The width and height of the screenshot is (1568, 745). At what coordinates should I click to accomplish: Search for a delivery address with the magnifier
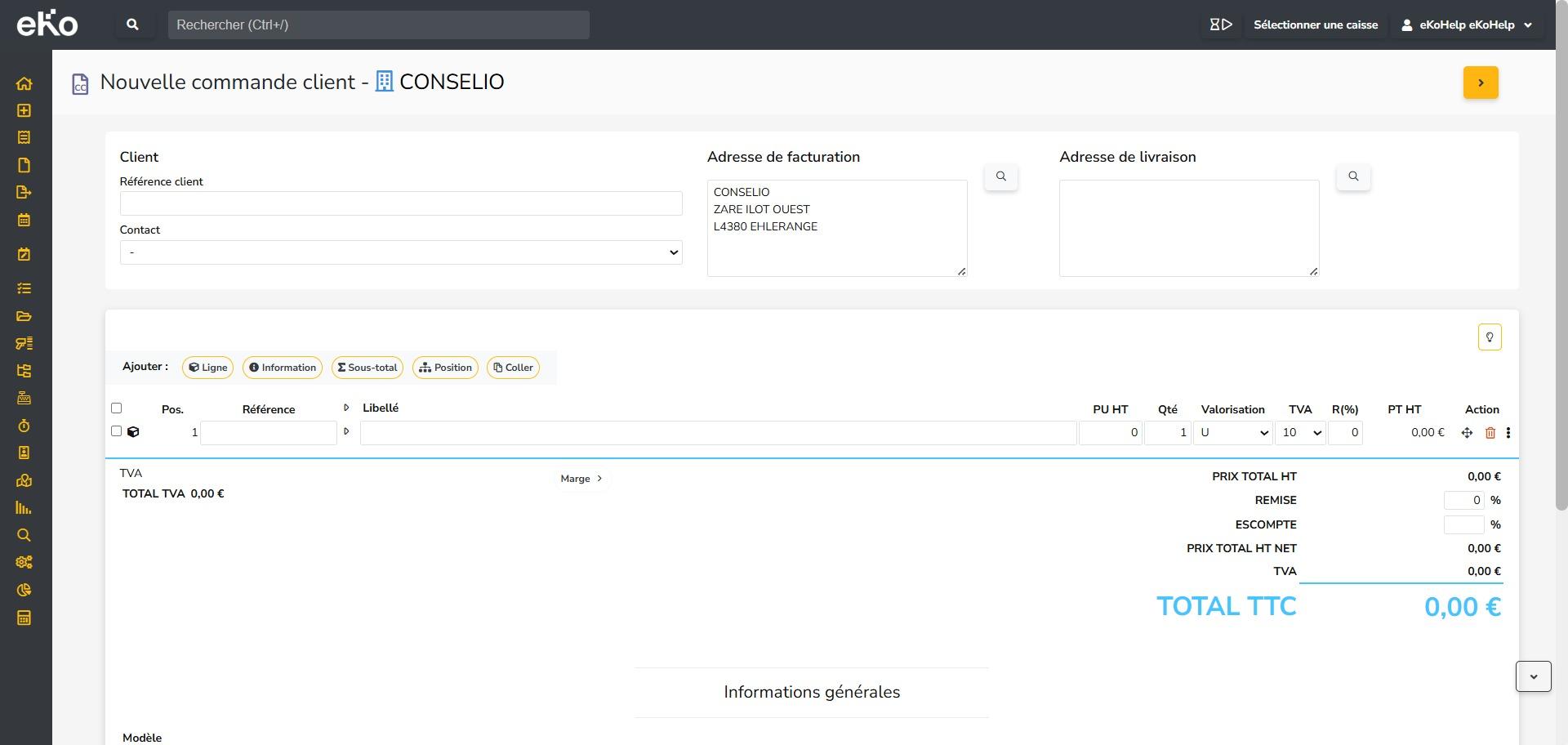point(1352,176)
